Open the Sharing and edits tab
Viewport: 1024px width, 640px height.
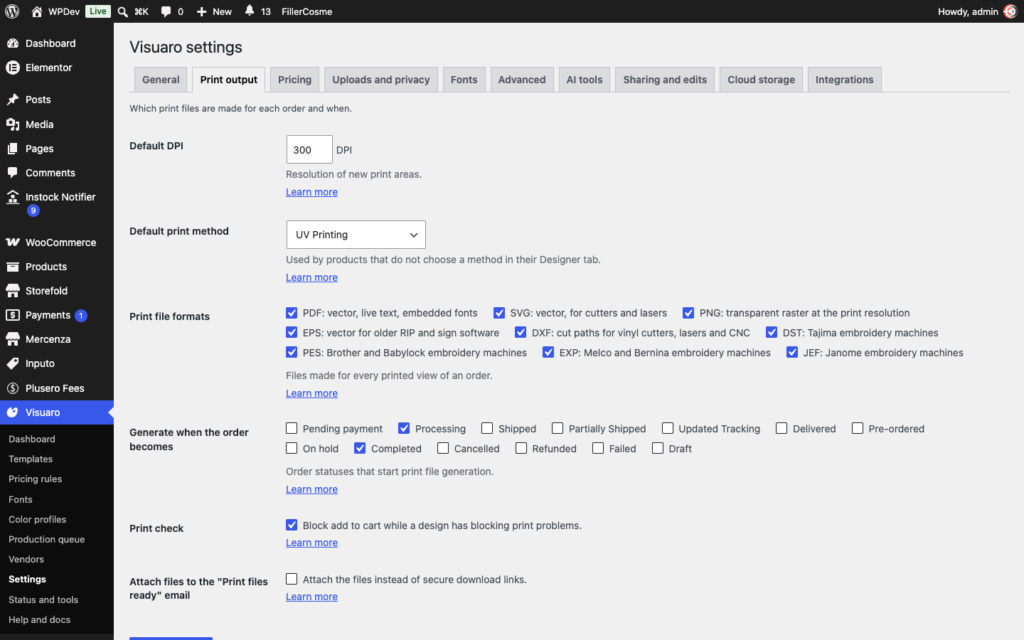coord(665,80)
